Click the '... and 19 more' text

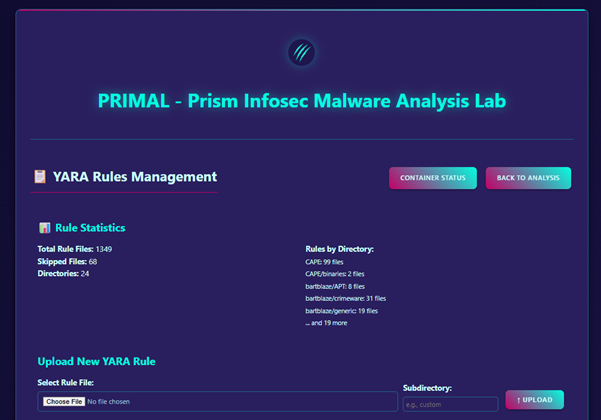click(326, 323)
